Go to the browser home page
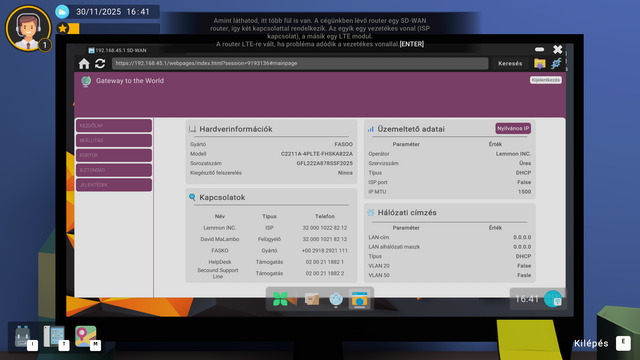Viewport: 640px width, 360px height. click(84, 63)
